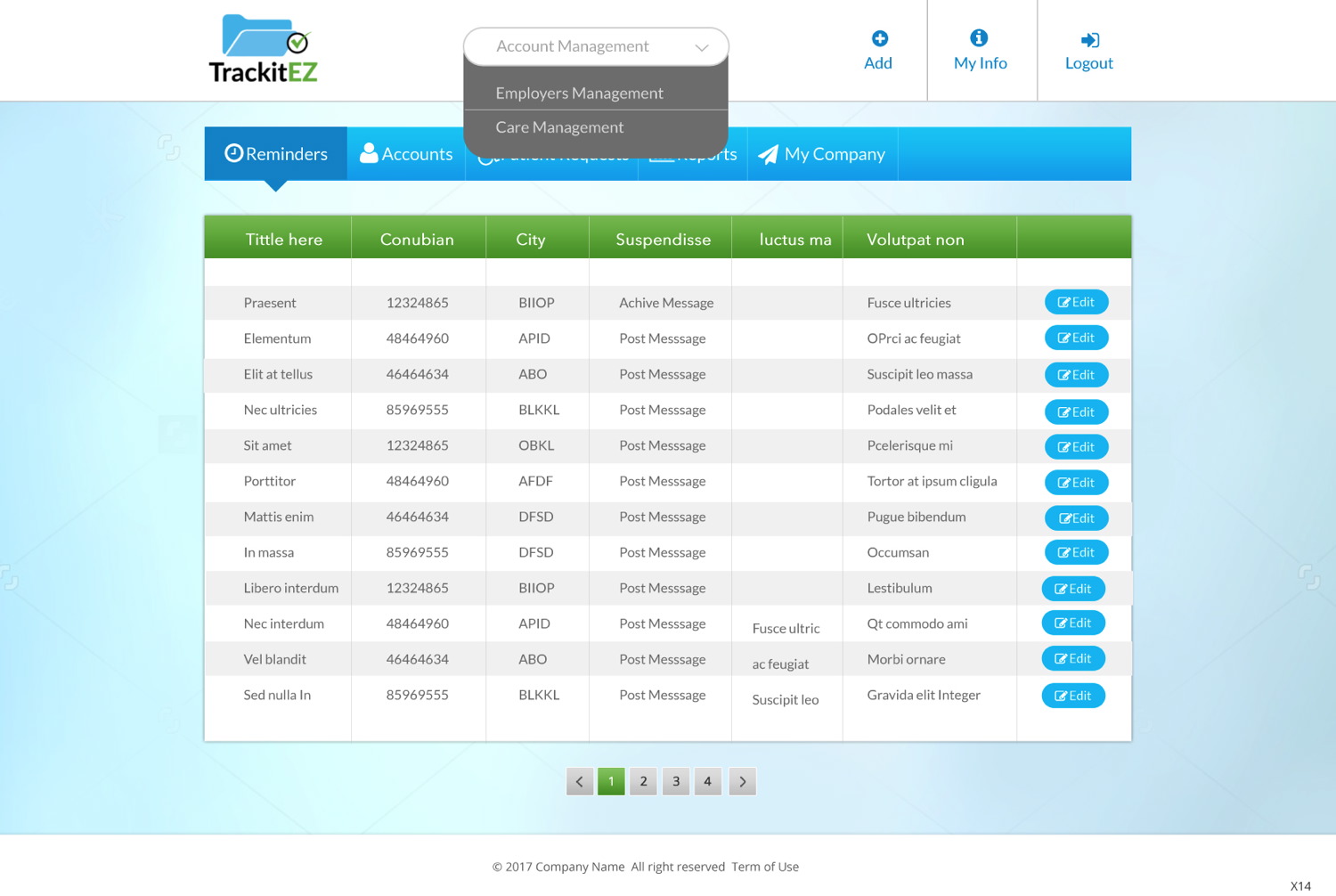
Task: Click the Accounts person icon
Action: pyautogui.click(x=368, y=153)
